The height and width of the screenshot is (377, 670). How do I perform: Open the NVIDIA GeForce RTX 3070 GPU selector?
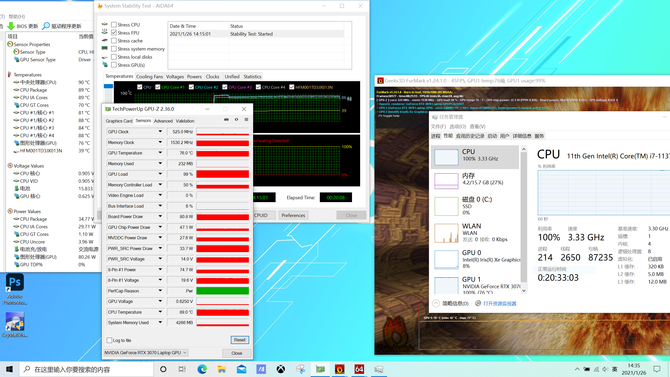[146, 353]
